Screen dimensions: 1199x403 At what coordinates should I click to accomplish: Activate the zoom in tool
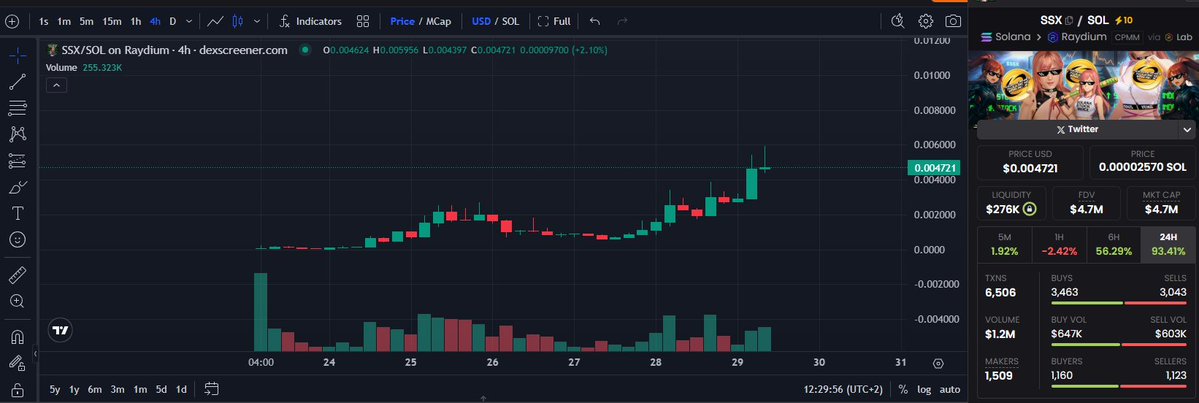(x=18, y=301)
